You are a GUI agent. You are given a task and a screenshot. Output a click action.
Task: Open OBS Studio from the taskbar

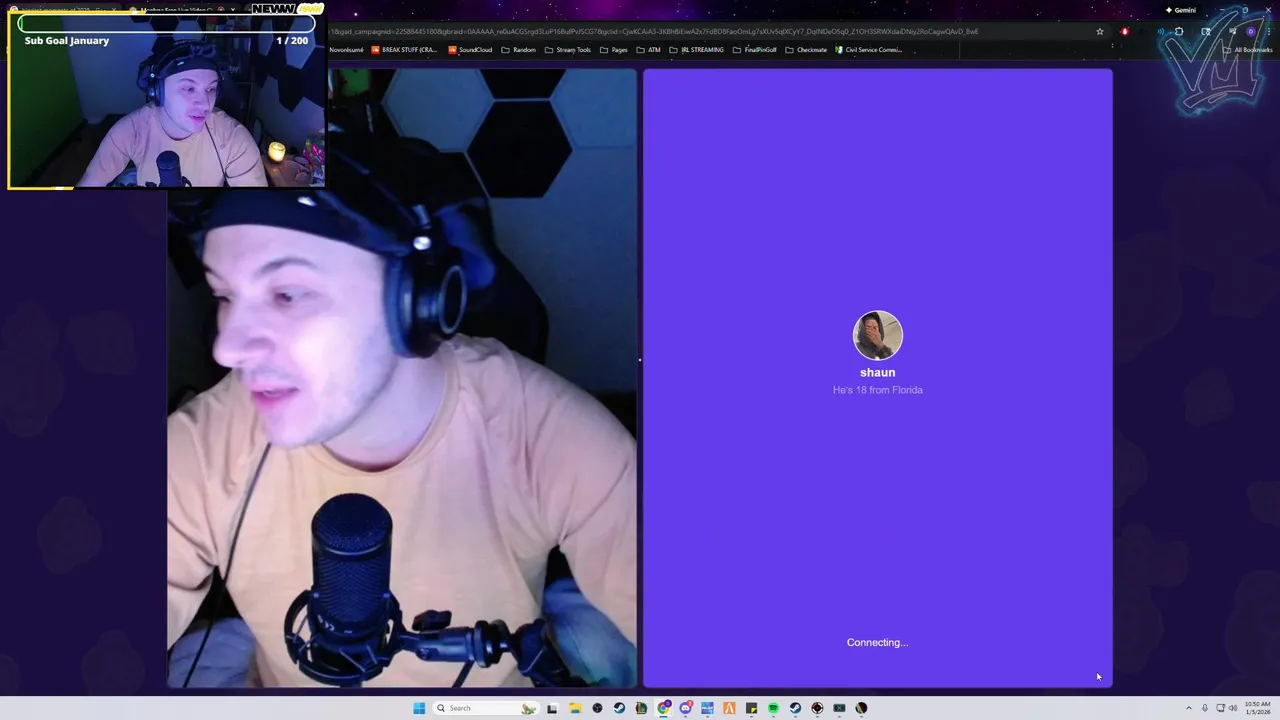597,708
